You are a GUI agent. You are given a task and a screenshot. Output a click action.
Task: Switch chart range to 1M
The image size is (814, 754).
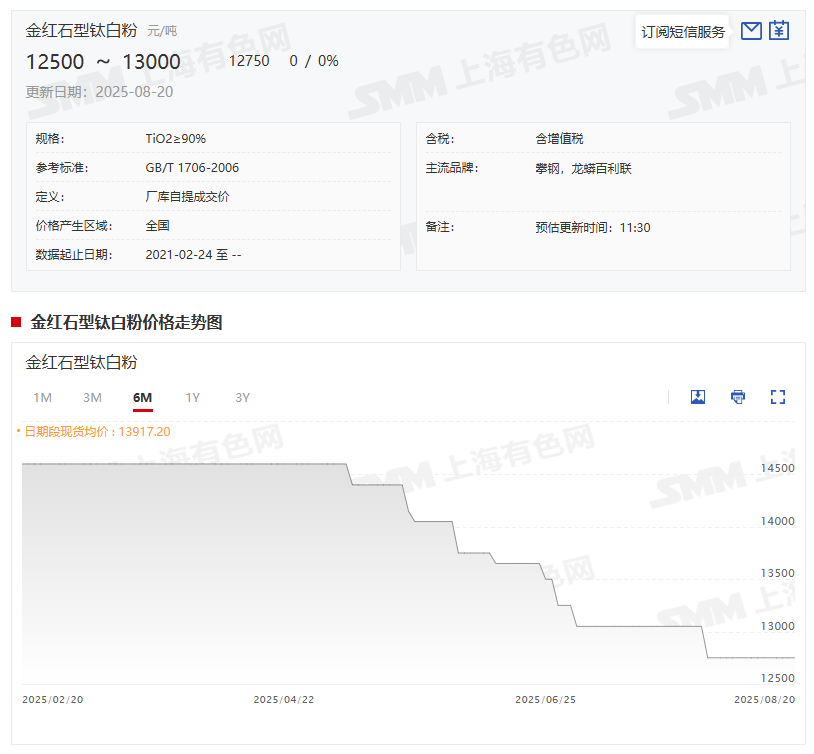tap(42, 397)
